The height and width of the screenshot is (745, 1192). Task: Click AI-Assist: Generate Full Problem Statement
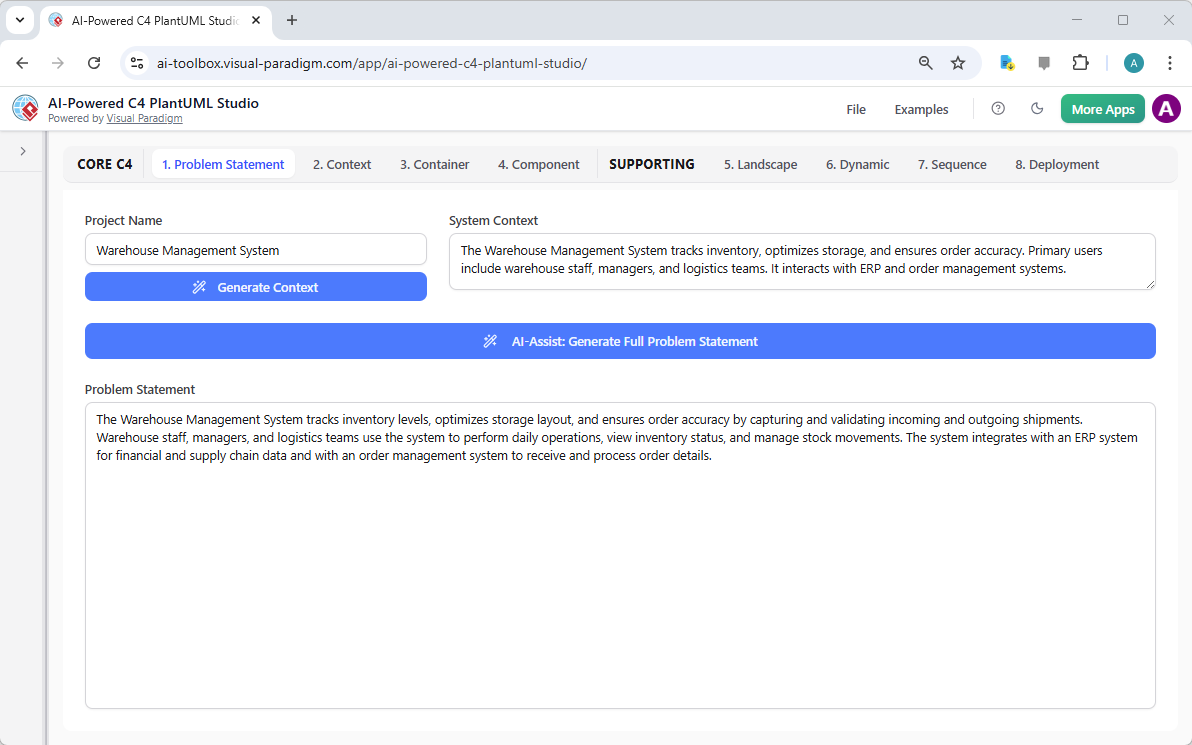620,341
